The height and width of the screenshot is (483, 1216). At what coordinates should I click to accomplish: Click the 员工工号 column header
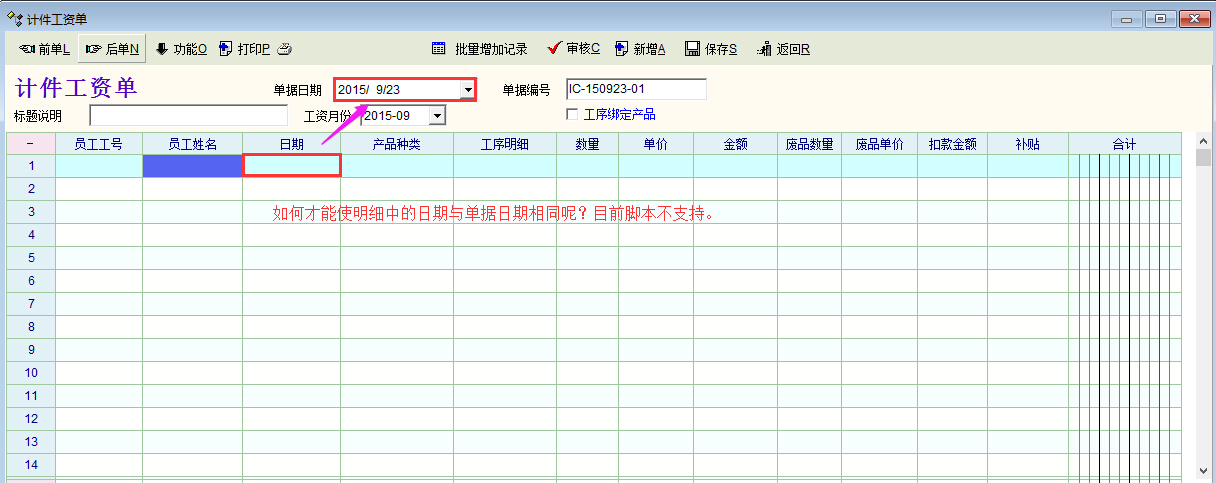(x=98, y=144)
